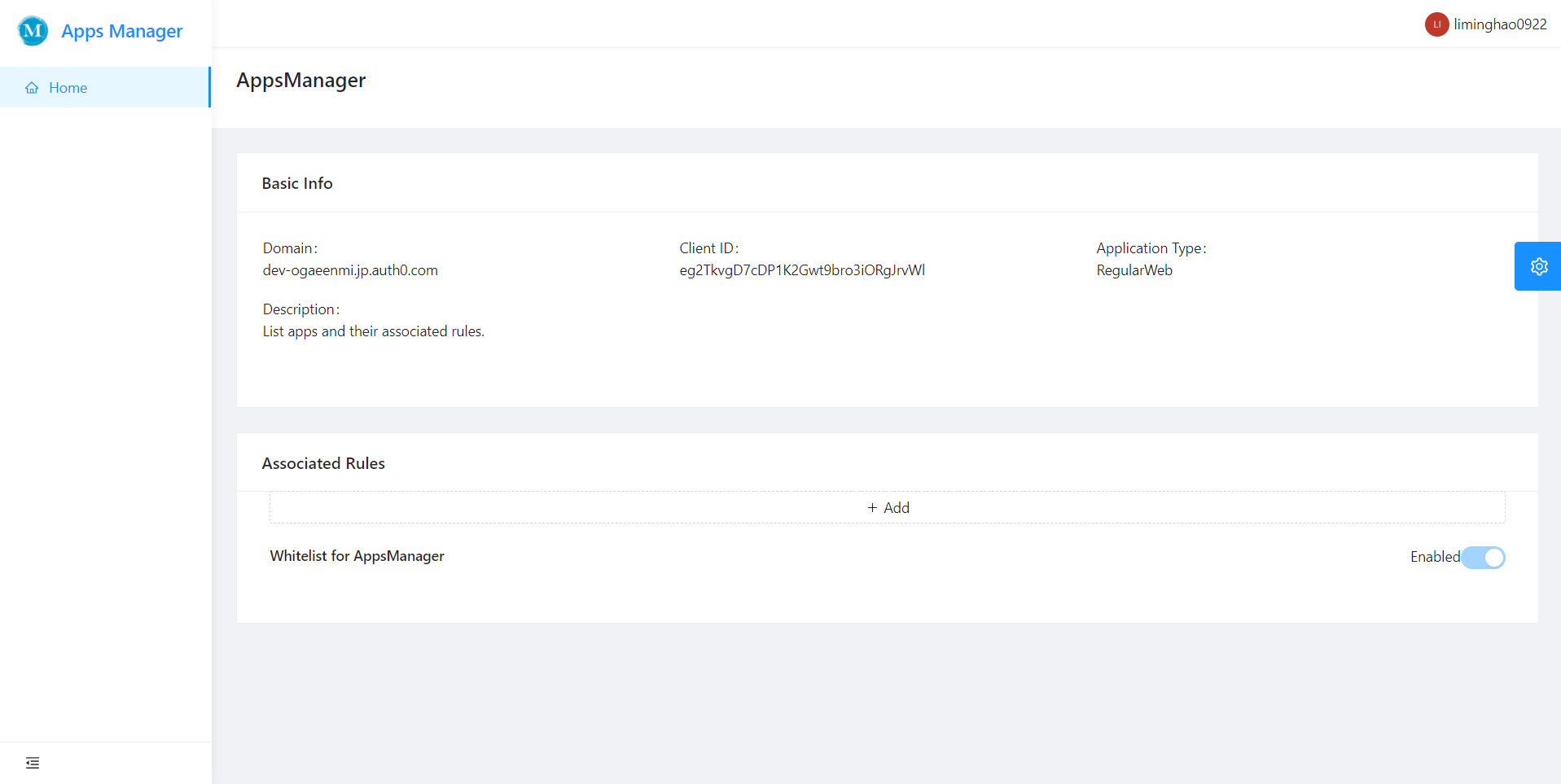Click the Associated Rules card title

(x=323, y=463)
